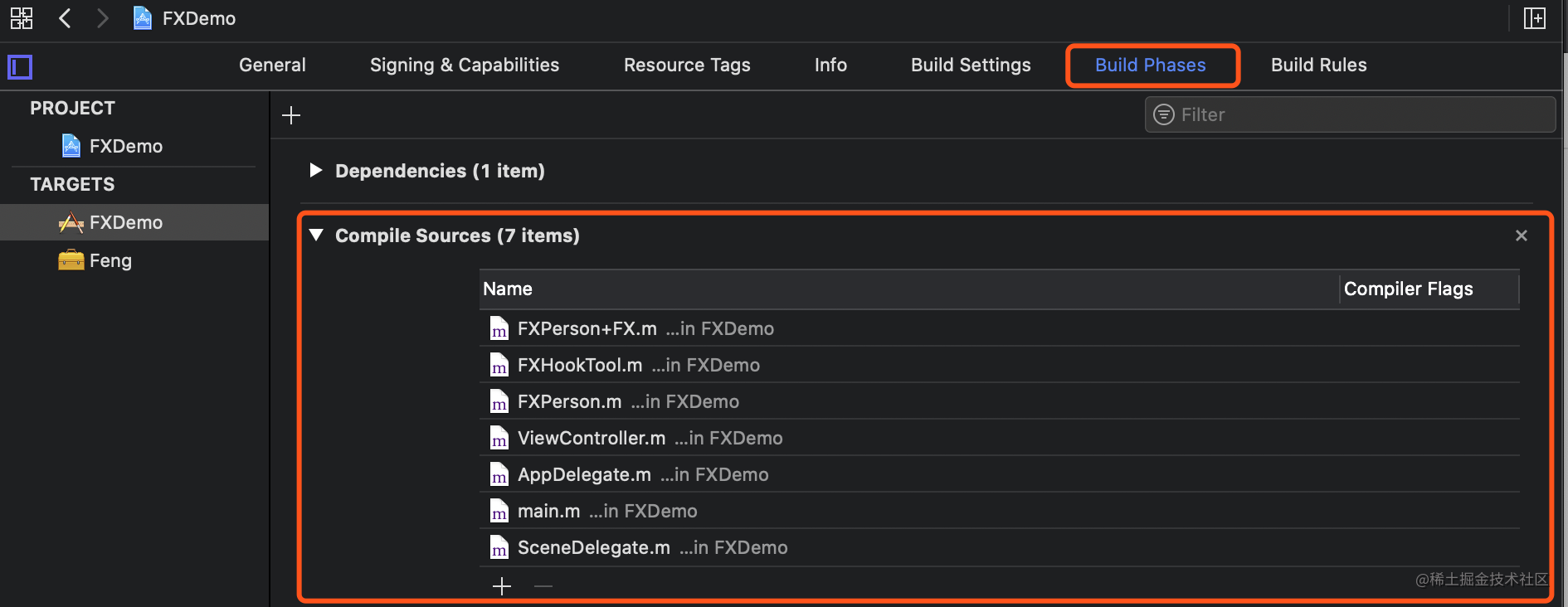Click the Name column header
This screenshot has width=1568, height=607.
pyautogui.click(x=908, y=289)
